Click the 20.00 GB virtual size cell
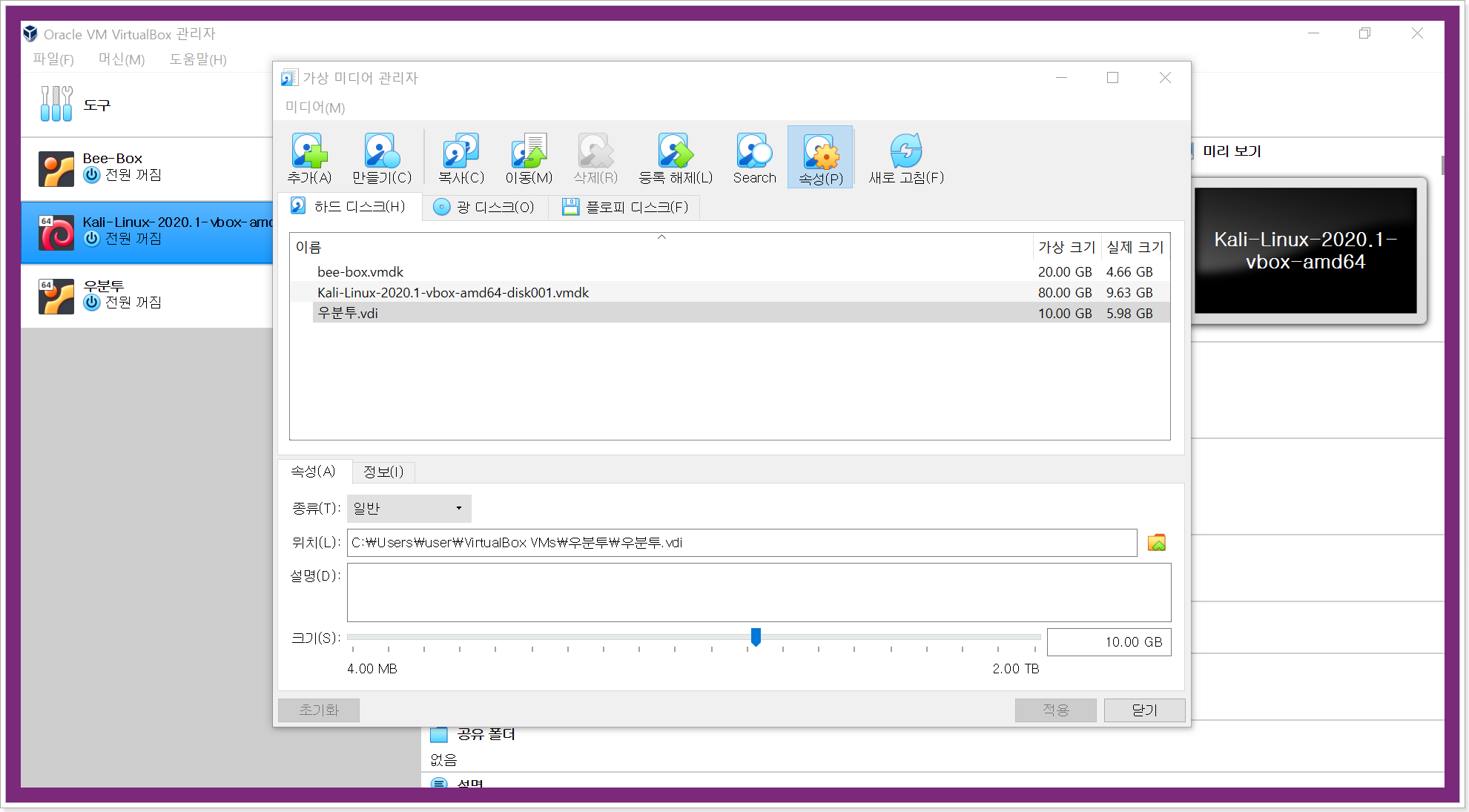 [x=1065, y=272]
